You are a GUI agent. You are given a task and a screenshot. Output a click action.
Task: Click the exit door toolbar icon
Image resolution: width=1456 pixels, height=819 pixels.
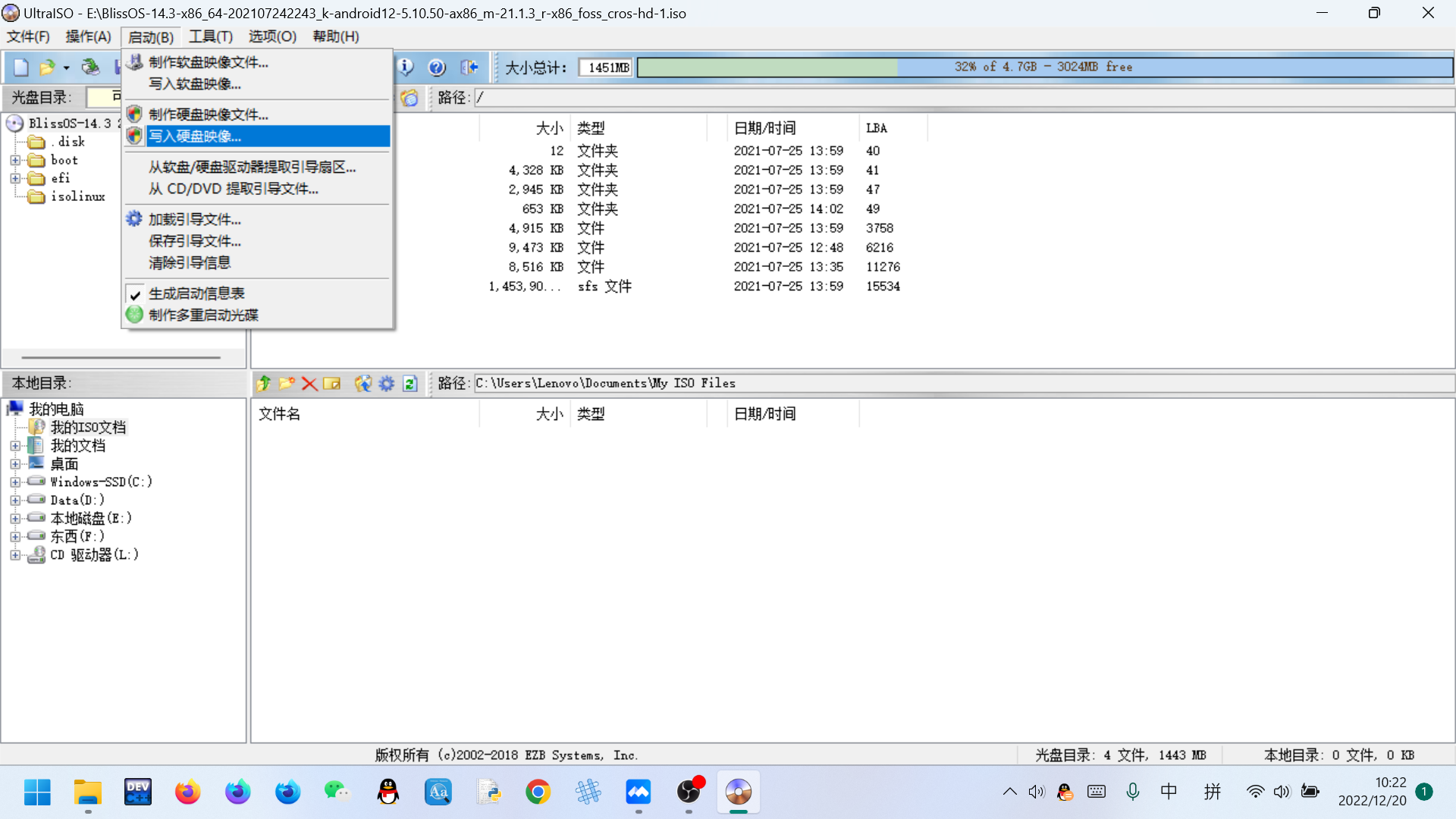pos(469,67)
